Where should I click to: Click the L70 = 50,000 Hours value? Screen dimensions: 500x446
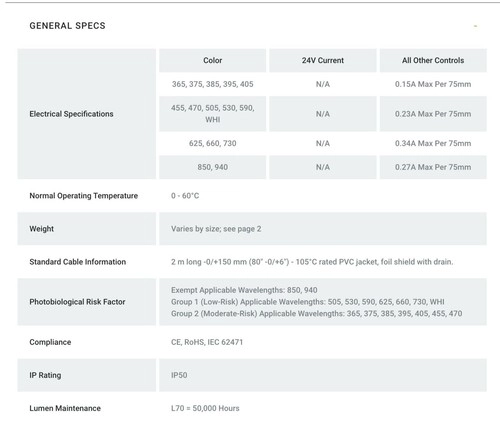click(x=205, y=408)
